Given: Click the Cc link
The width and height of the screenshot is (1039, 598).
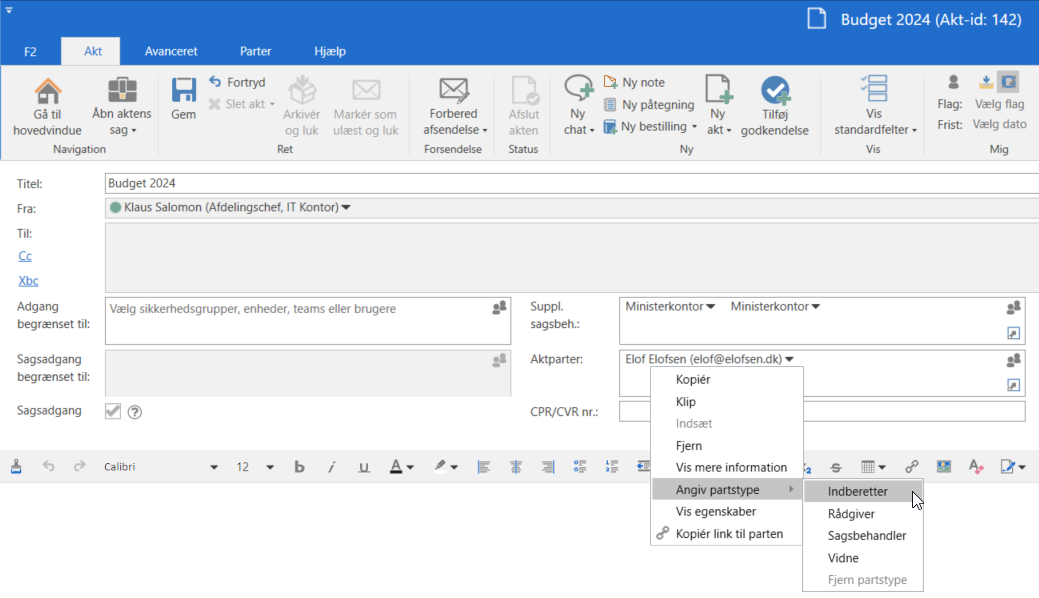Looking at the screenshot, I should [x=25, y=257].
